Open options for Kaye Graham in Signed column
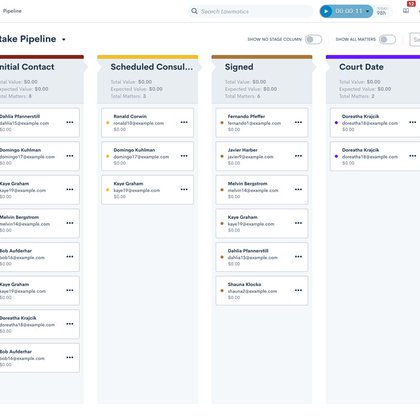Screen dimensions: 420x420 point(298,223)
